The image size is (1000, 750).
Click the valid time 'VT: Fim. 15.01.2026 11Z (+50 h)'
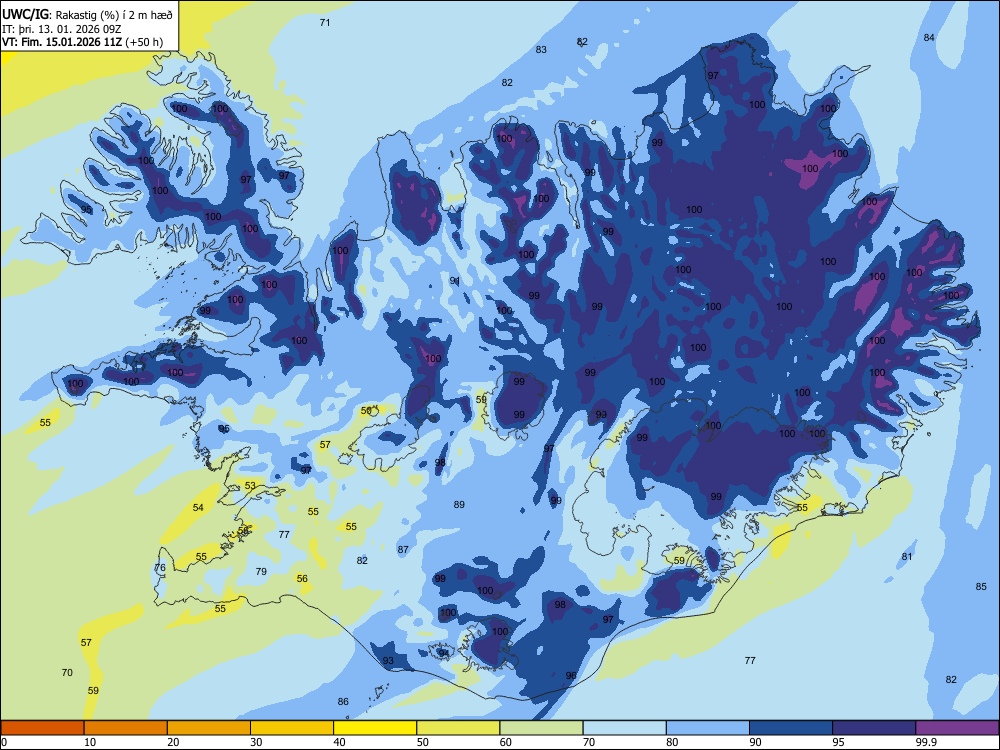82,42
